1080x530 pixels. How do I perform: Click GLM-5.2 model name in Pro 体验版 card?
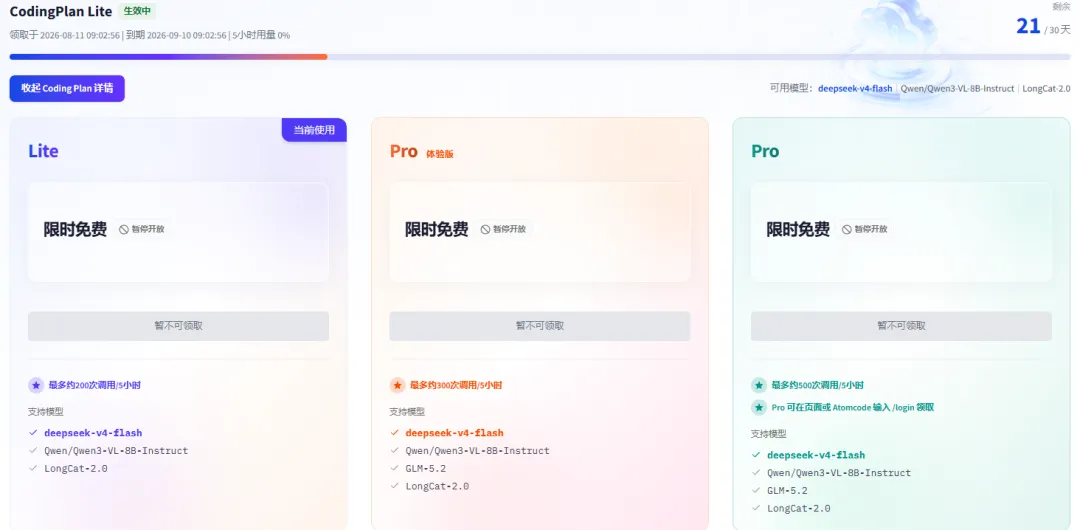pos(426,469)
